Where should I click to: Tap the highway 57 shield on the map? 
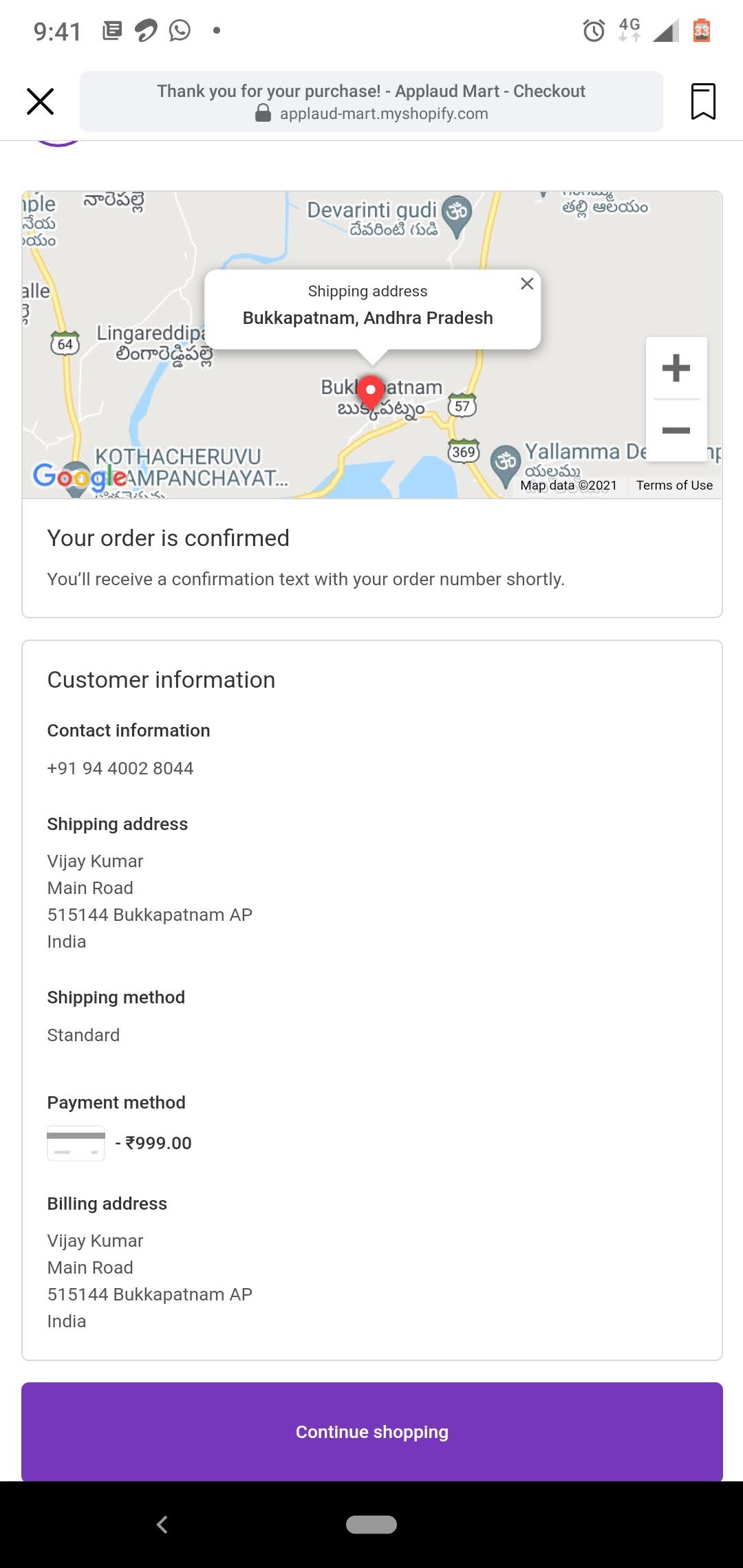click(x=462, y=406)
